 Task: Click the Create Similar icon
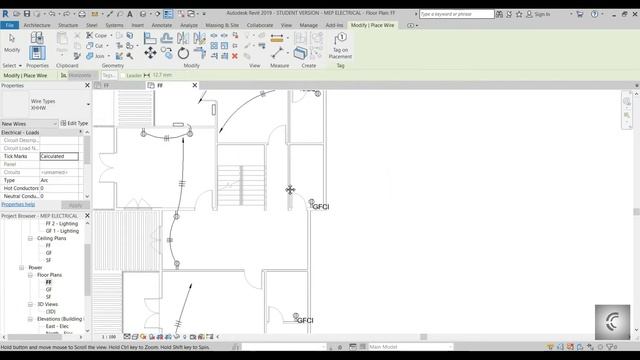click(x=300, y=53)
